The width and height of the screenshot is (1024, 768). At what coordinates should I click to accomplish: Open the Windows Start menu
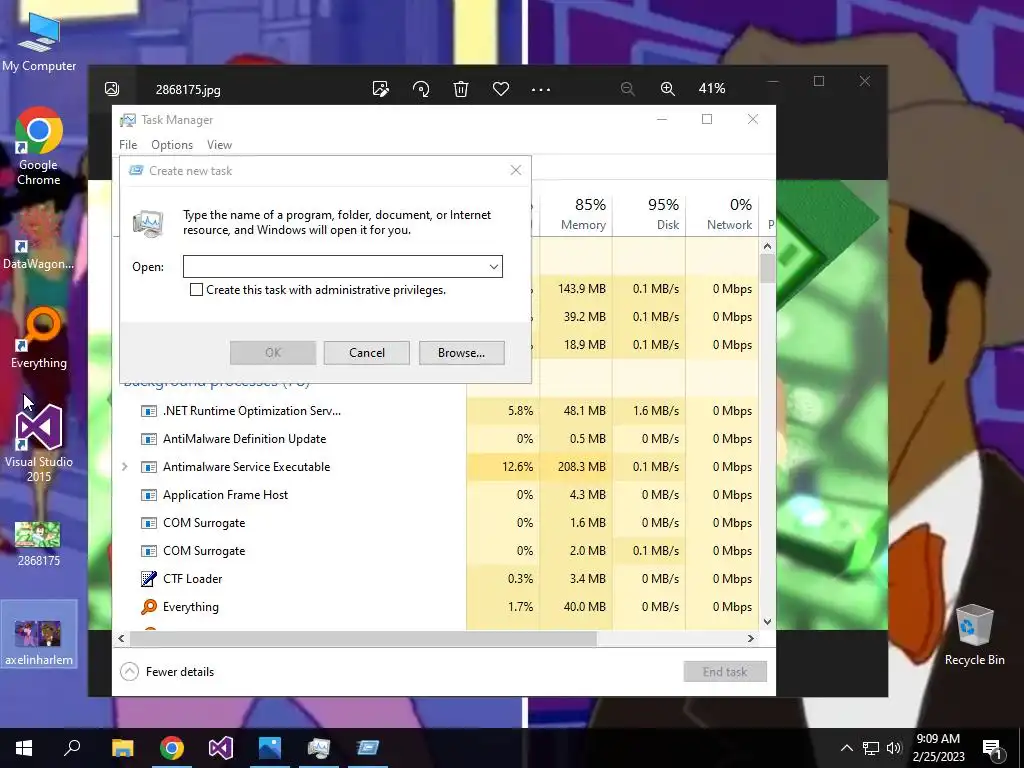(x=24, y=748)
